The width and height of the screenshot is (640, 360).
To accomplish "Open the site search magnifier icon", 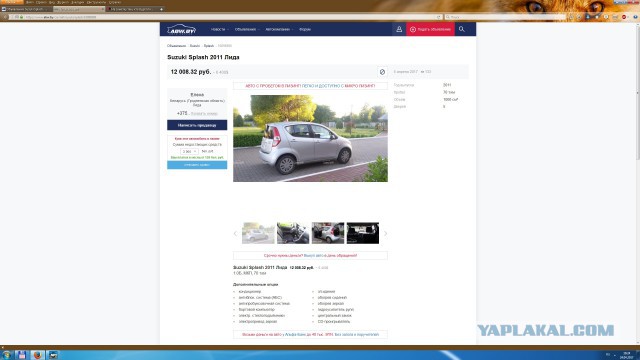I will pyautogui.click(x=462, y=29).
